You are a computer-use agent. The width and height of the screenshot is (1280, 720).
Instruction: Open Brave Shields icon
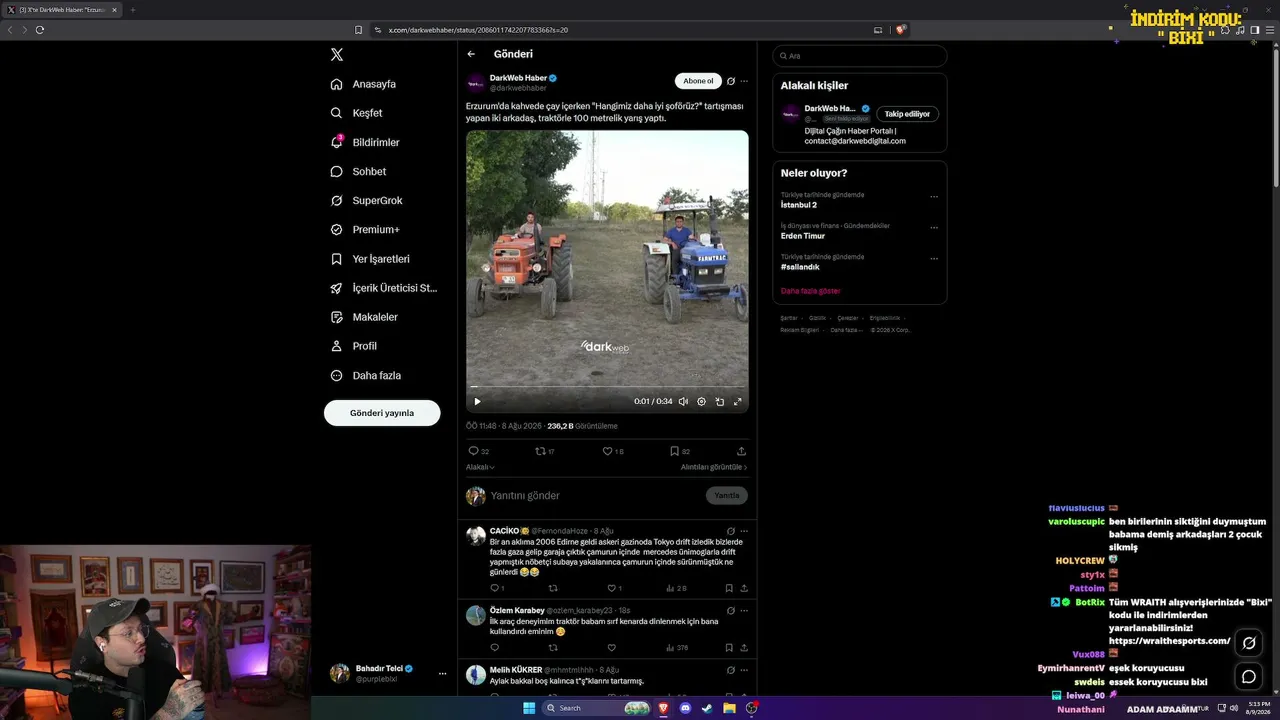click(x=900, y=30)
